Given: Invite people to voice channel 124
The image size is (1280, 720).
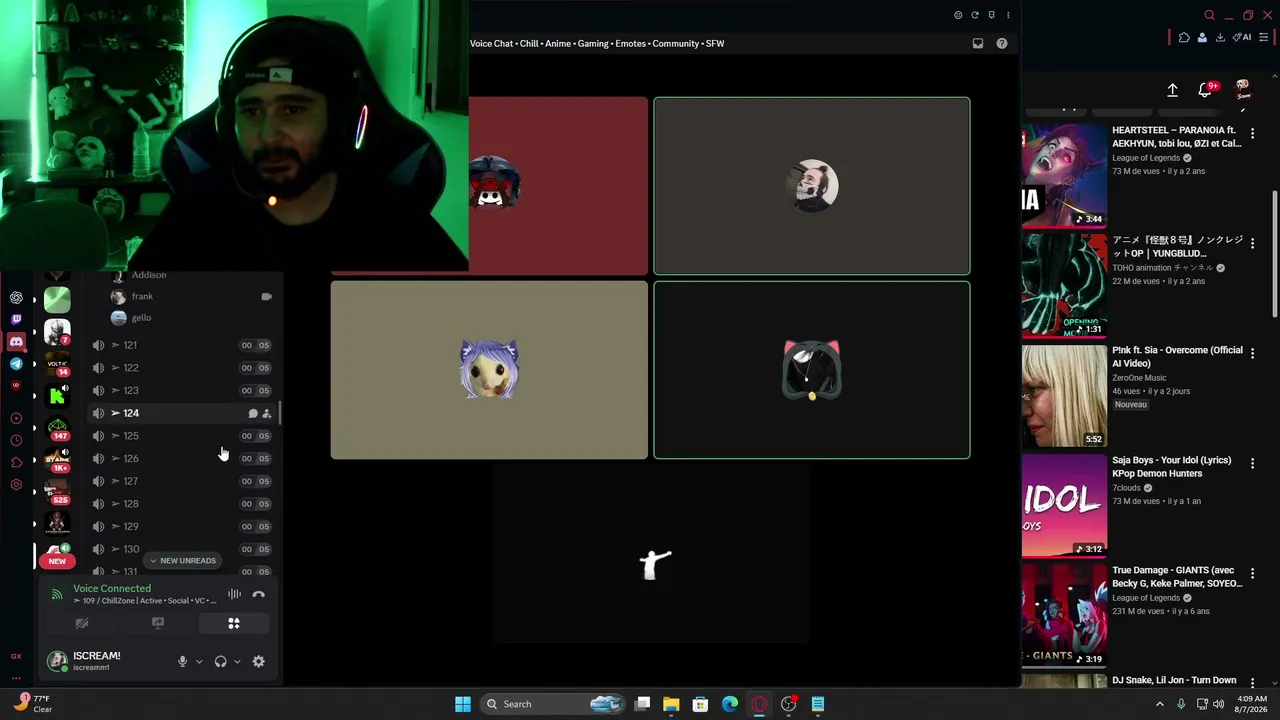Looking at the screenshot, I should click(x=266, y=413).
